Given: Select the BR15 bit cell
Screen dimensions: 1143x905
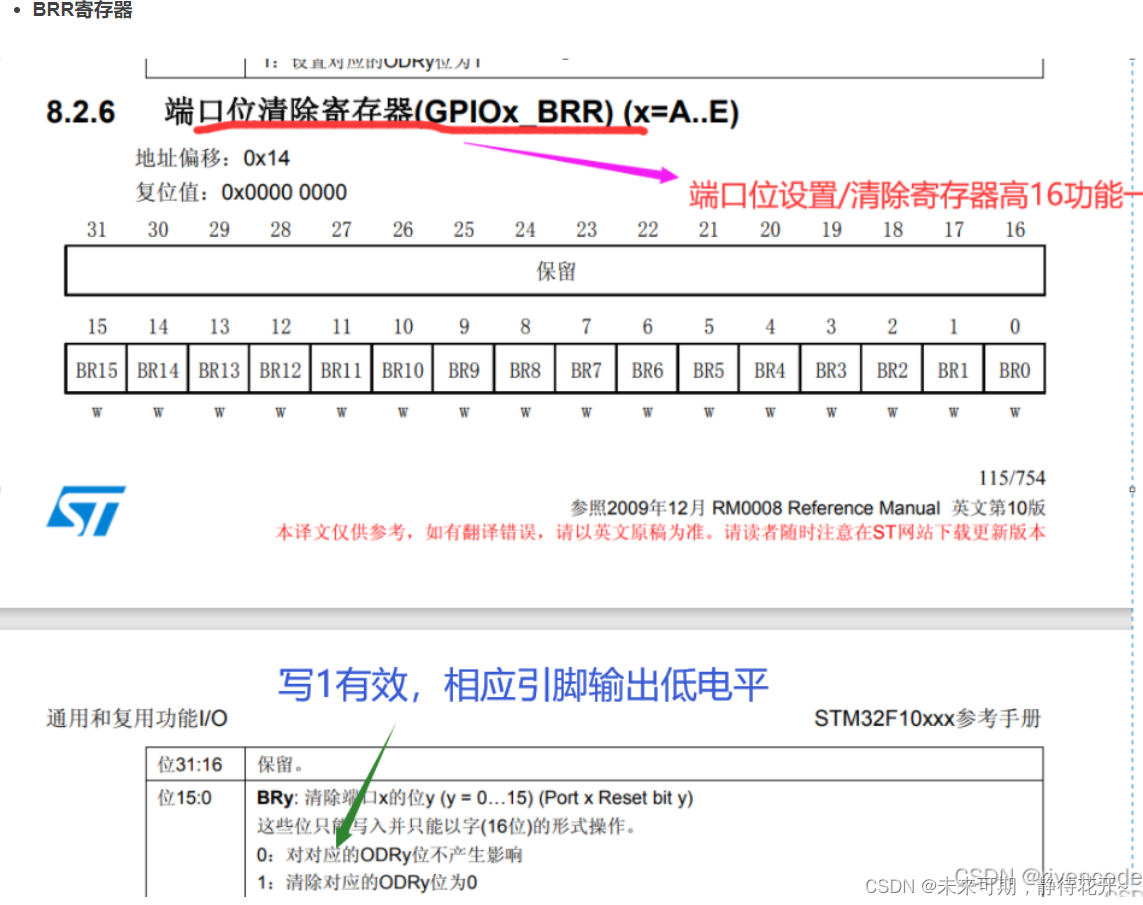Looking at the screenshot, I should pos(96,369).
